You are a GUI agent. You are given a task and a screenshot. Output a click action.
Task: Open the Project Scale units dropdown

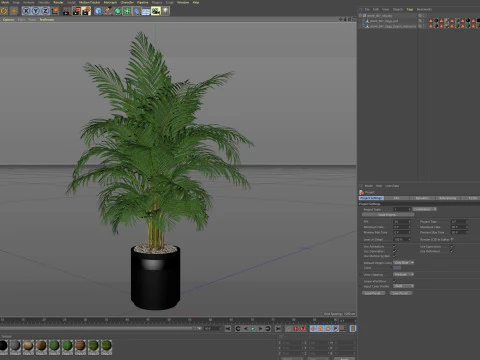[x=425, y=209]
